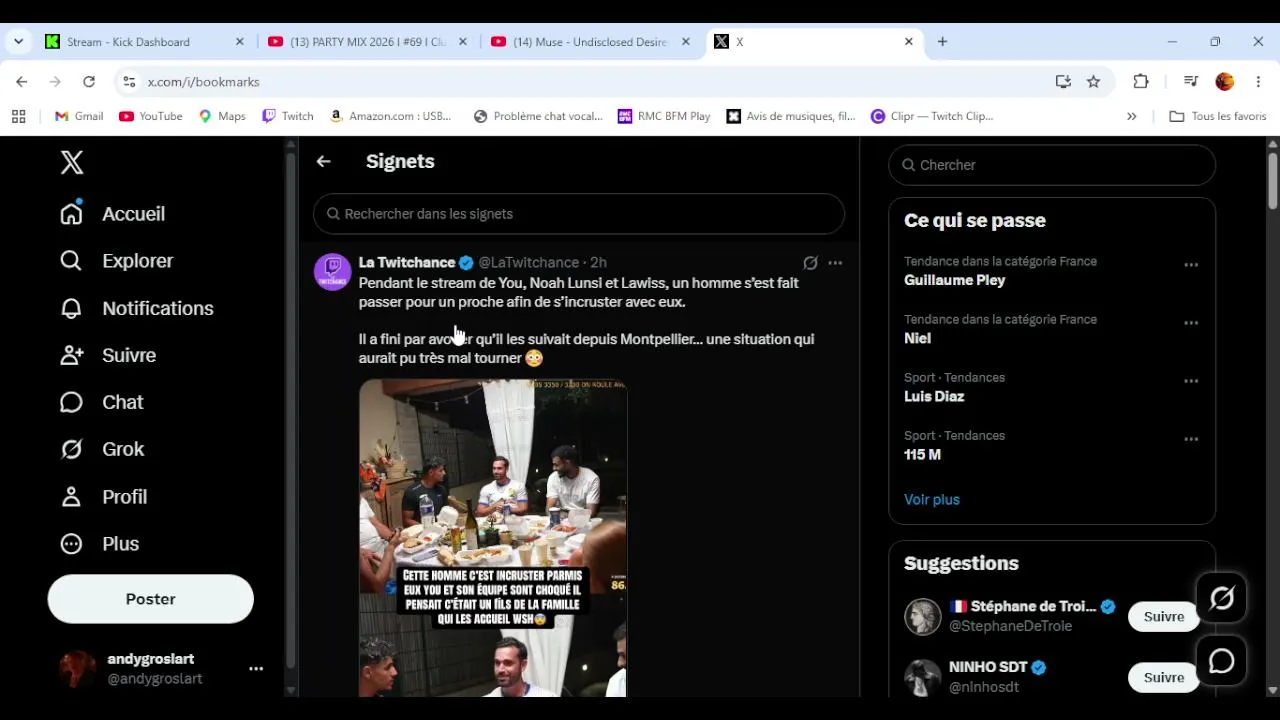The width and height of the screenshot is (1280, 720).
Task: Open the apps grid in bookmarks bar
Action: [18, 116]
